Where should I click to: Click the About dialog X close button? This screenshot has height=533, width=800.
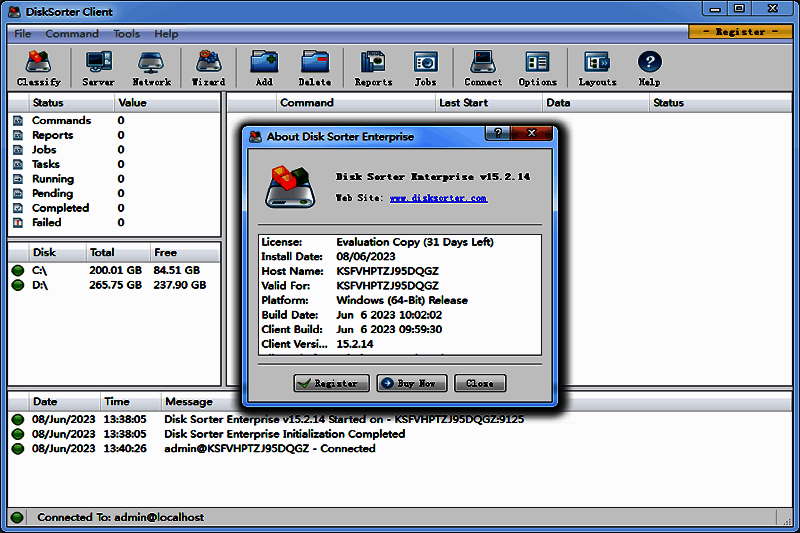531,133
